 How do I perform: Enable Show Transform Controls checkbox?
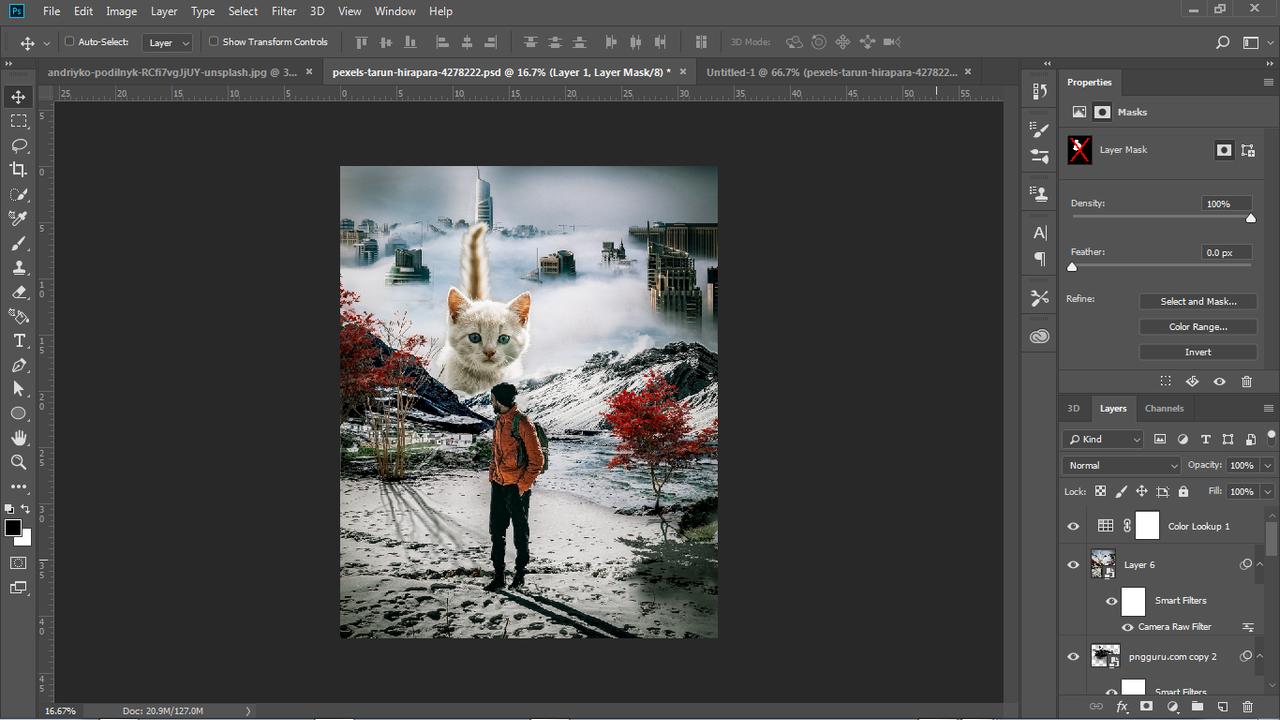pyautogui.click(x=213, y=42)
